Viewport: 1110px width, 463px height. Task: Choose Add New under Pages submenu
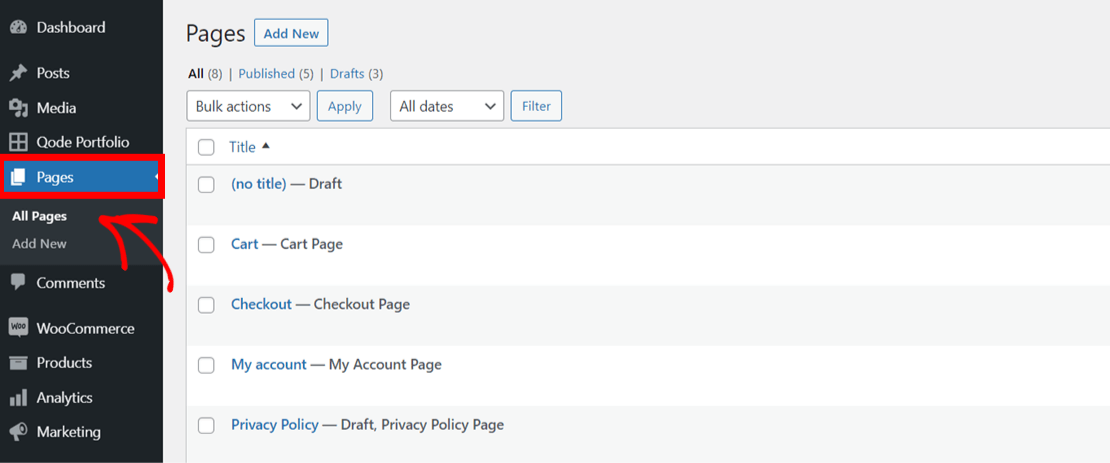tap(40, 244)
